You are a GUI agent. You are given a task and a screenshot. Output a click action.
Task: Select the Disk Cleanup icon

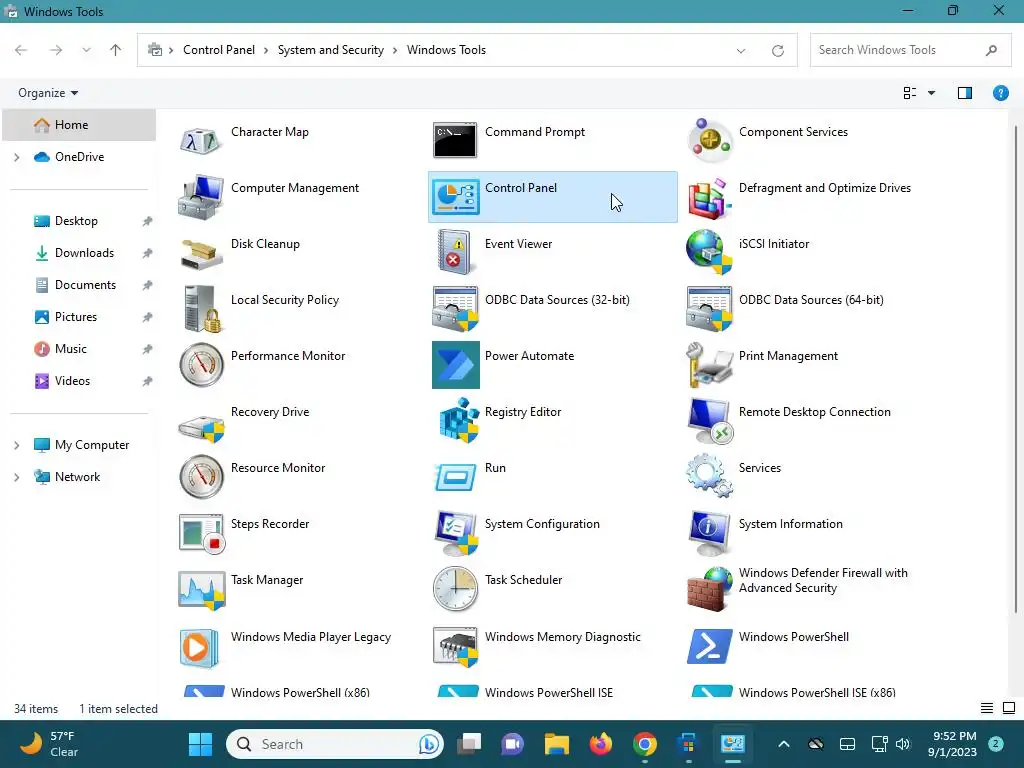point(200,253)
